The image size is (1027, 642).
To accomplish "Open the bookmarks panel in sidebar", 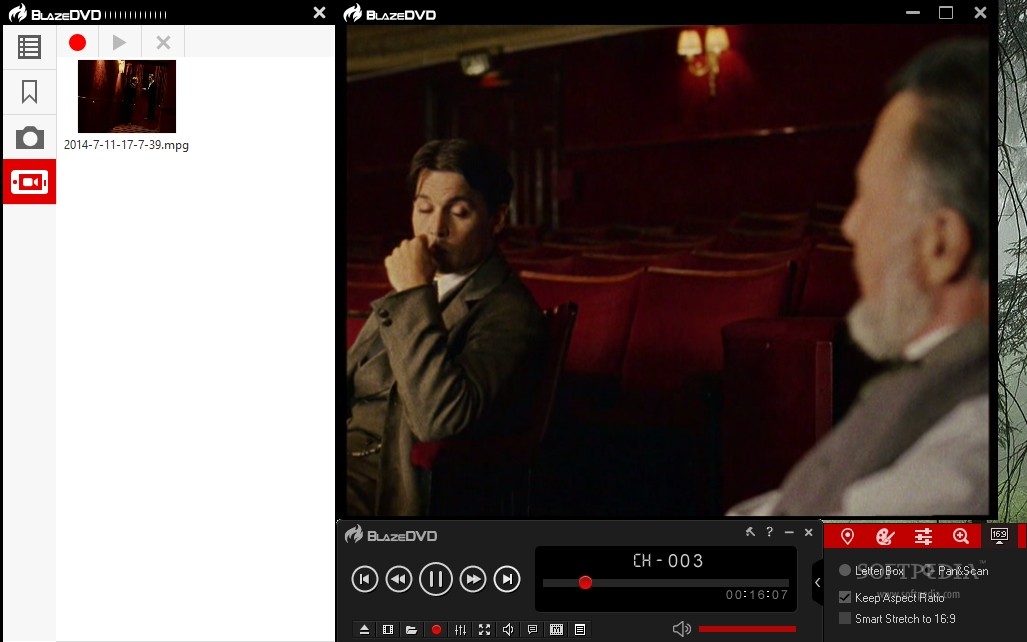I will [29, 92].
